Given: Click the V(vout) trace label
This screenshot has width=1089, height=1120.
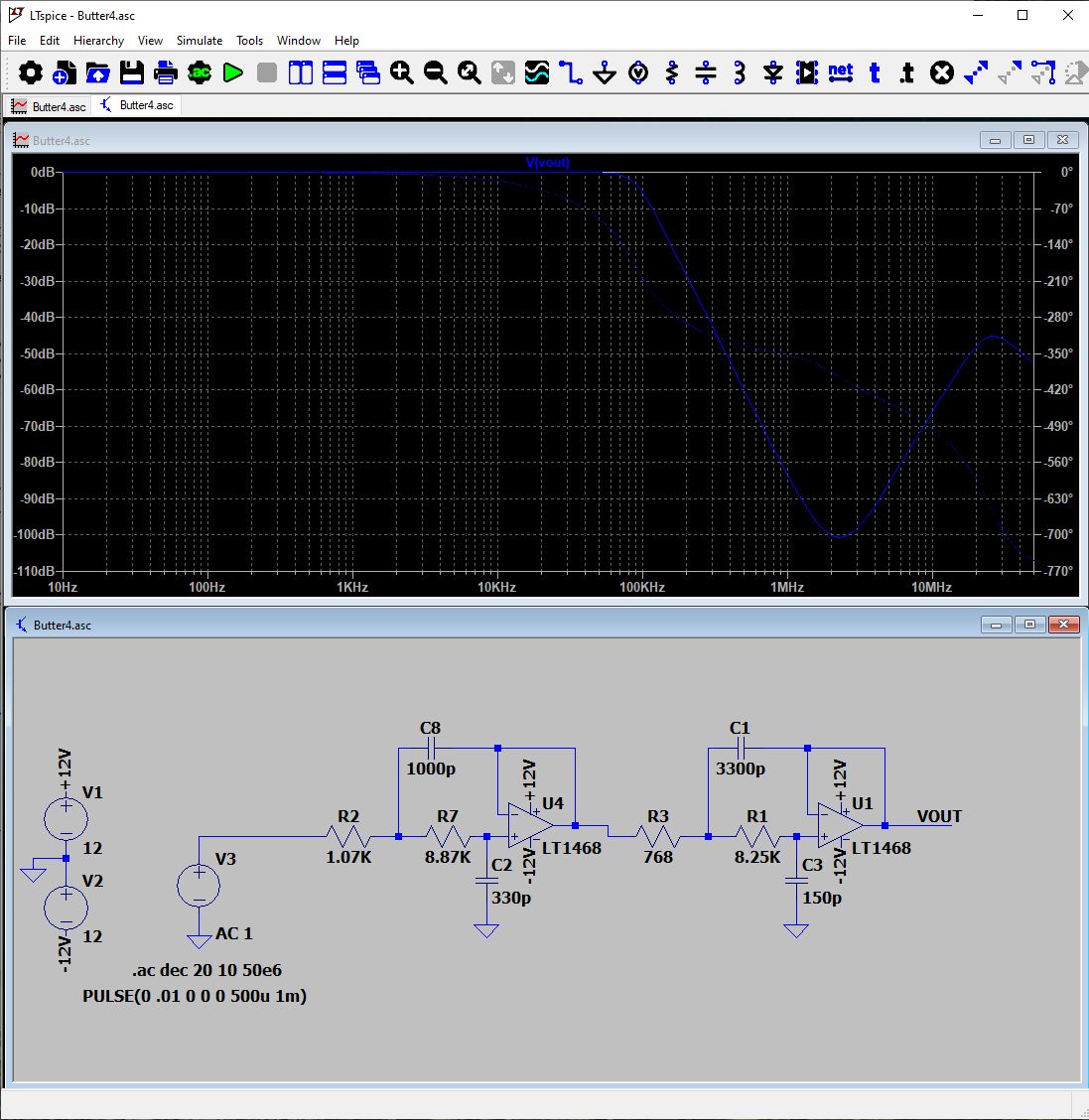Looking at the screenshot, I should (548, 163).
